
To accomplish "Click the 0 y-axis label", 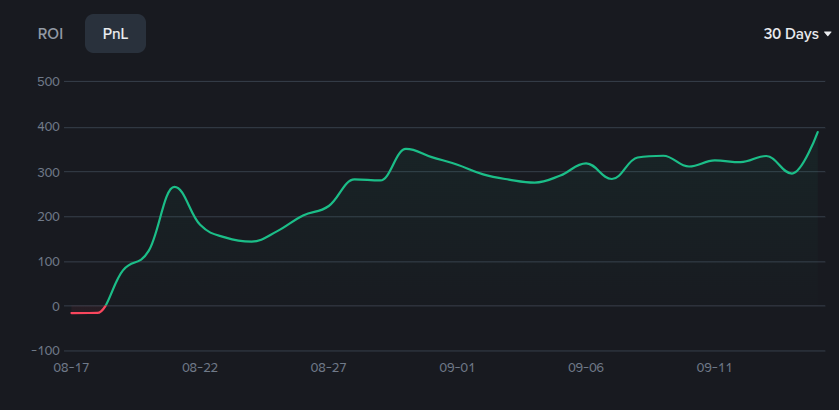I will [56, 306].
